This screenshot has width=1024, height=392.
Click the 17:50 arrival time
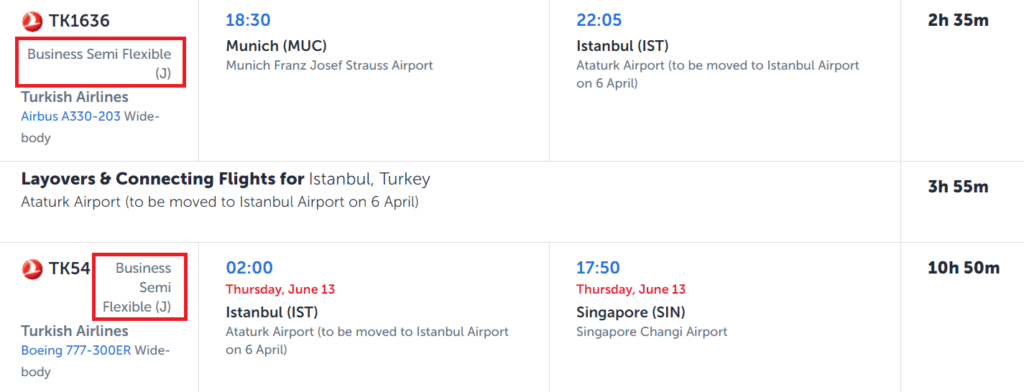598,267
